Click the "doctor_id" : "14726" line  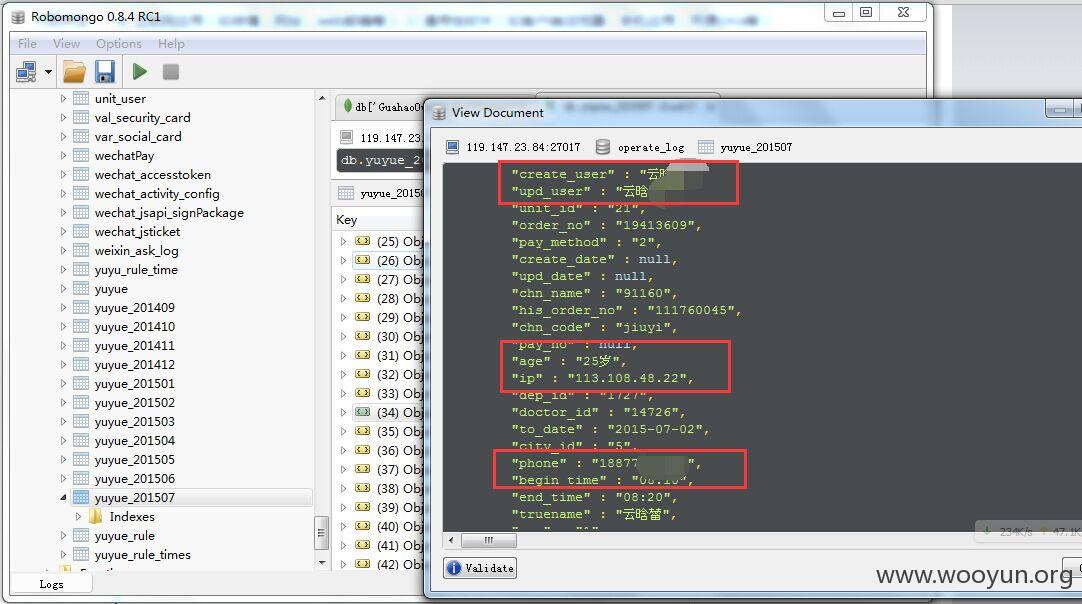[x=598, y=412]
